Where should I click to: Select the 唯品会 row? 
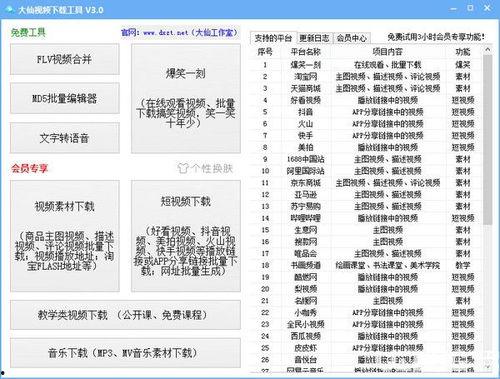(365, 254)
